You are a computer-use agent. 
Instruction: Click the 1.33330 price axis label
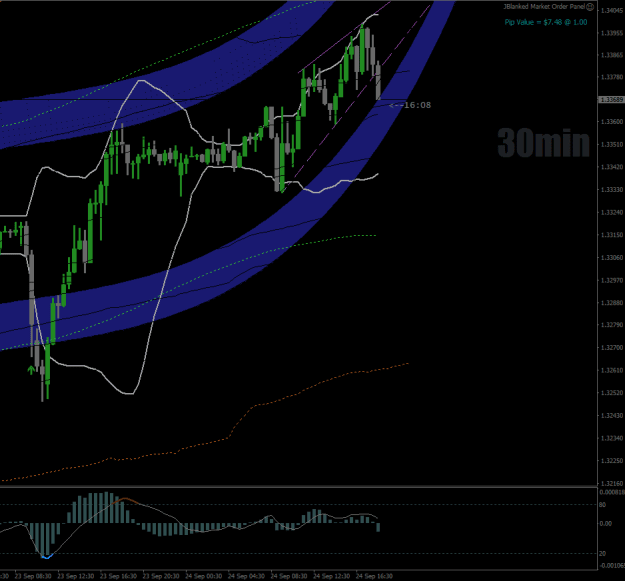coord(613,190)
